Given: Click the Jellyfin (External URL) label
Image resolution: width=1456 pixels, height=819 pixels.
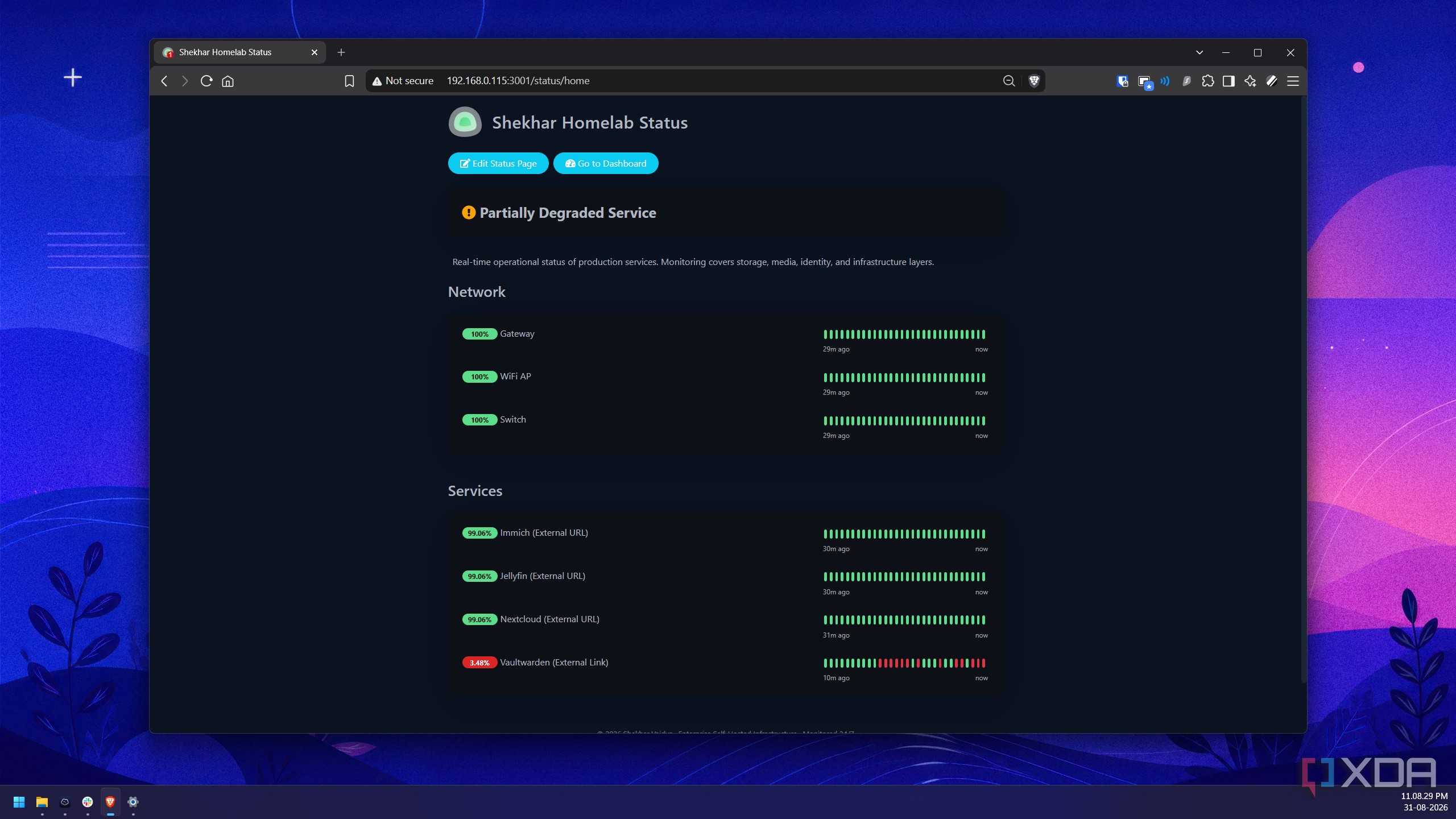Looking at the screenshot, I should [543, 576].
